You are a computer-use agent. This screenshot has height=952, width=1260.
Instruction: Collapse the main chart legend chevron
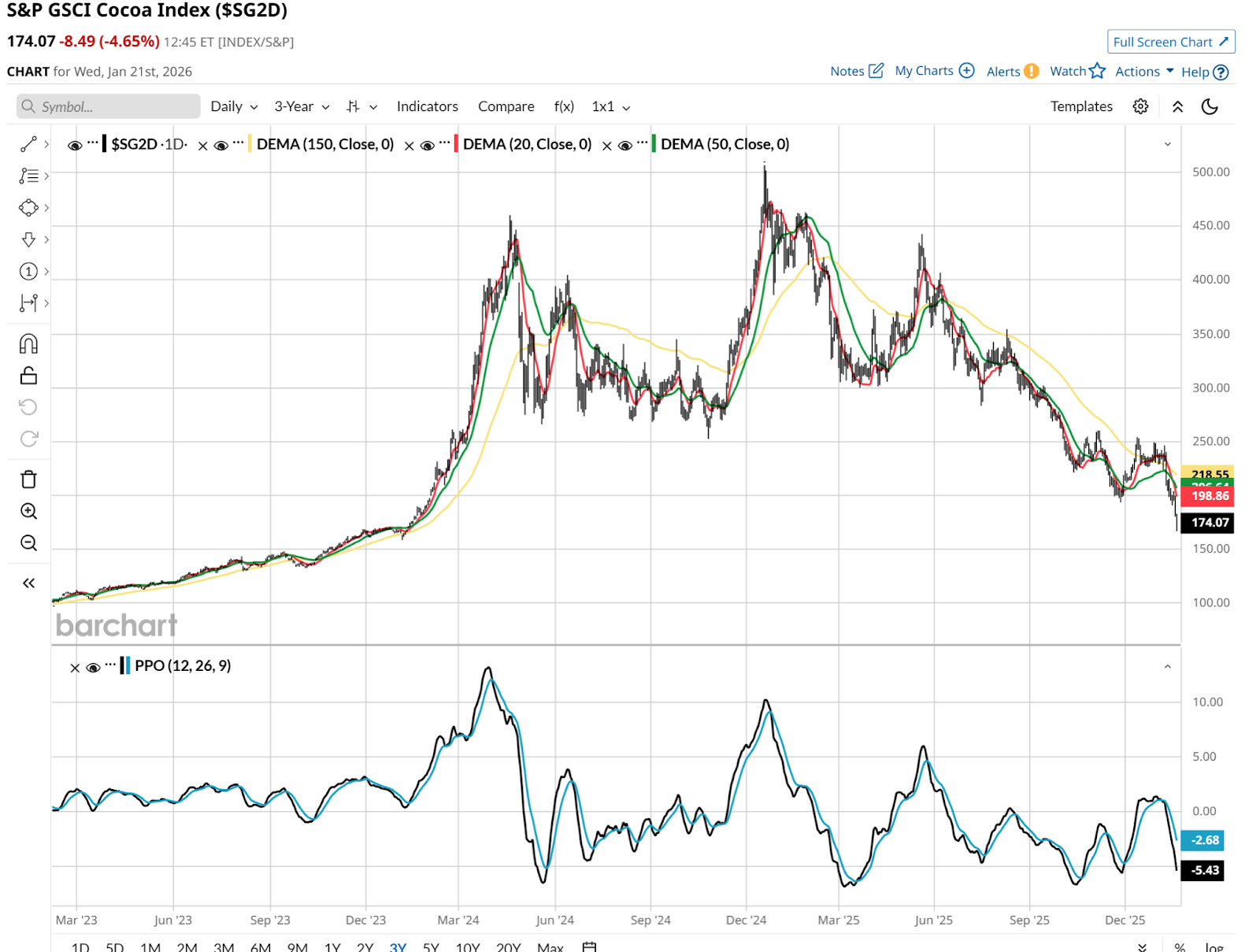(x=1168, y=144)
